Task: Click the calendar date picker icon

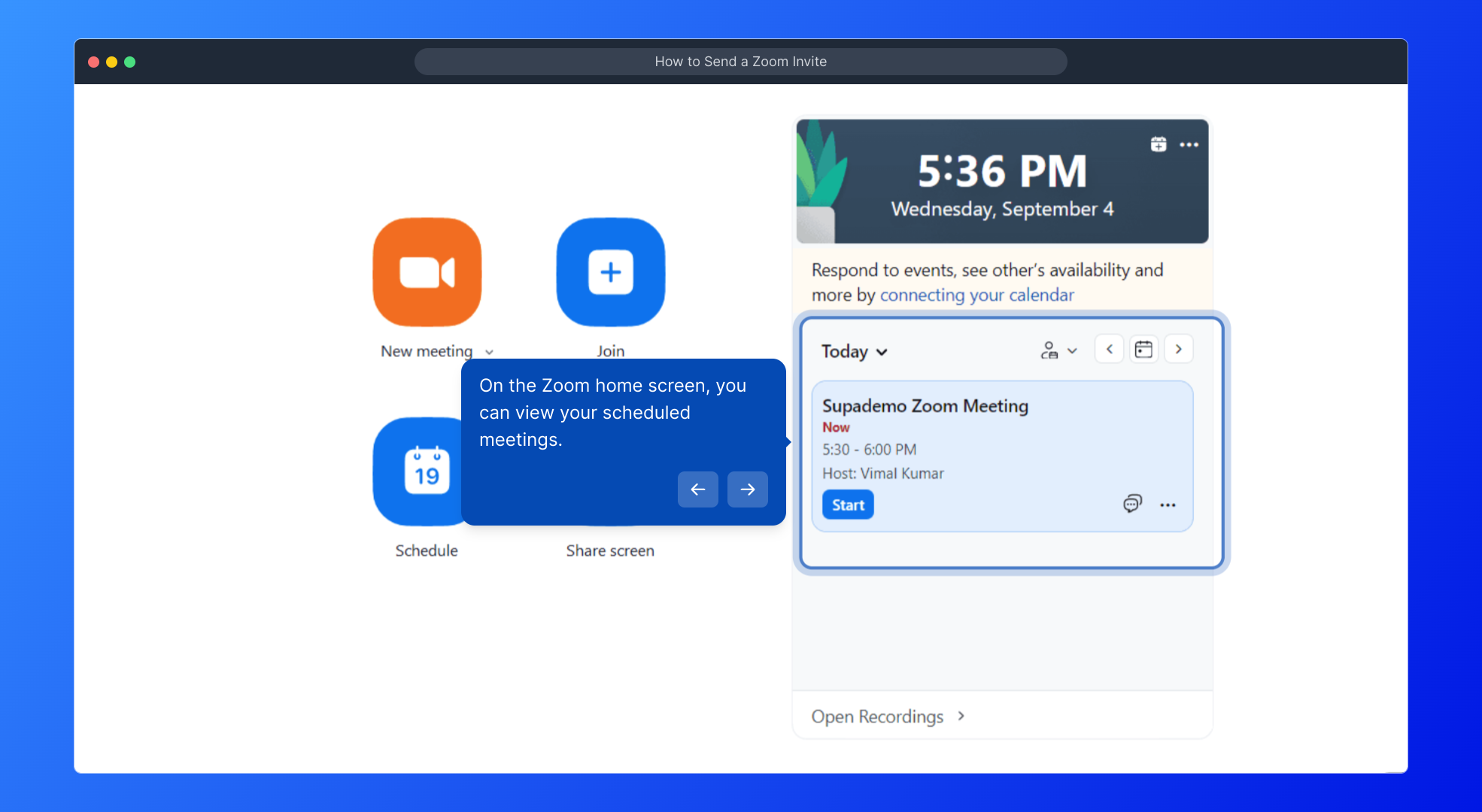Action: [x=1143, y=350]
